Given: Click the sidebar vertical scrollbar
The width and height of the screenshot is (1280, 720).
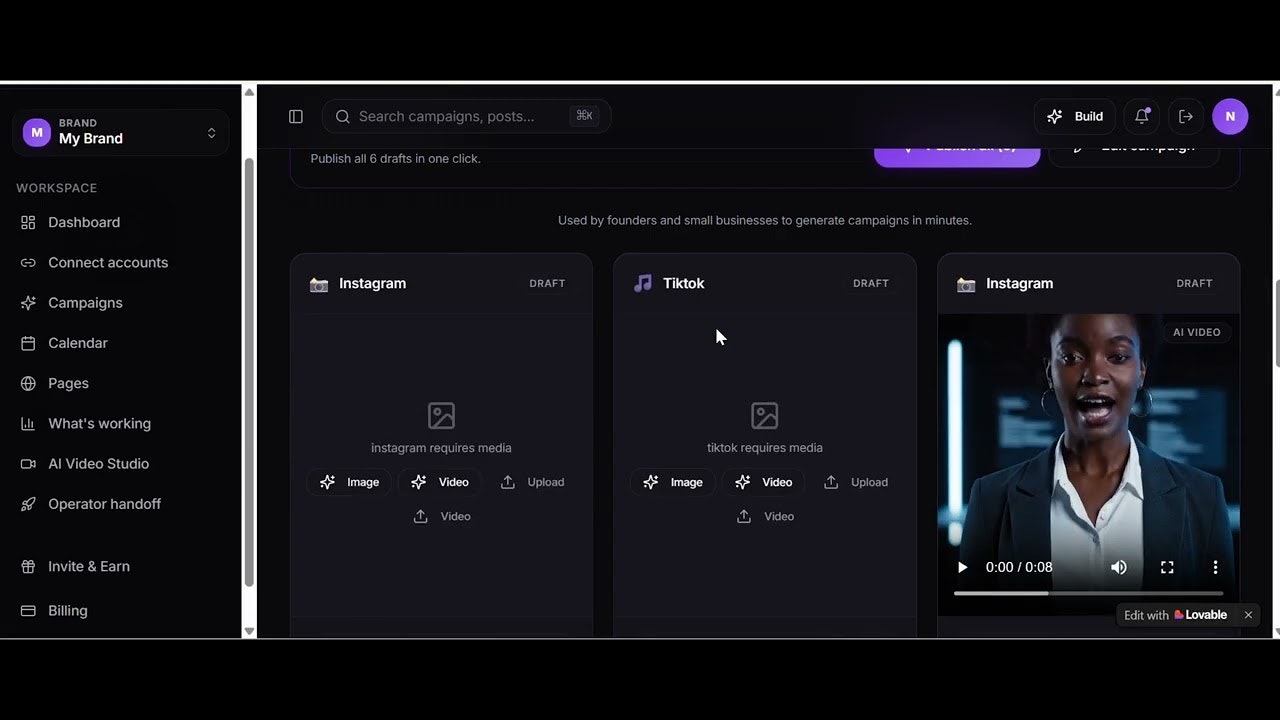Looking at the screenshot, I should click(249, 372).
